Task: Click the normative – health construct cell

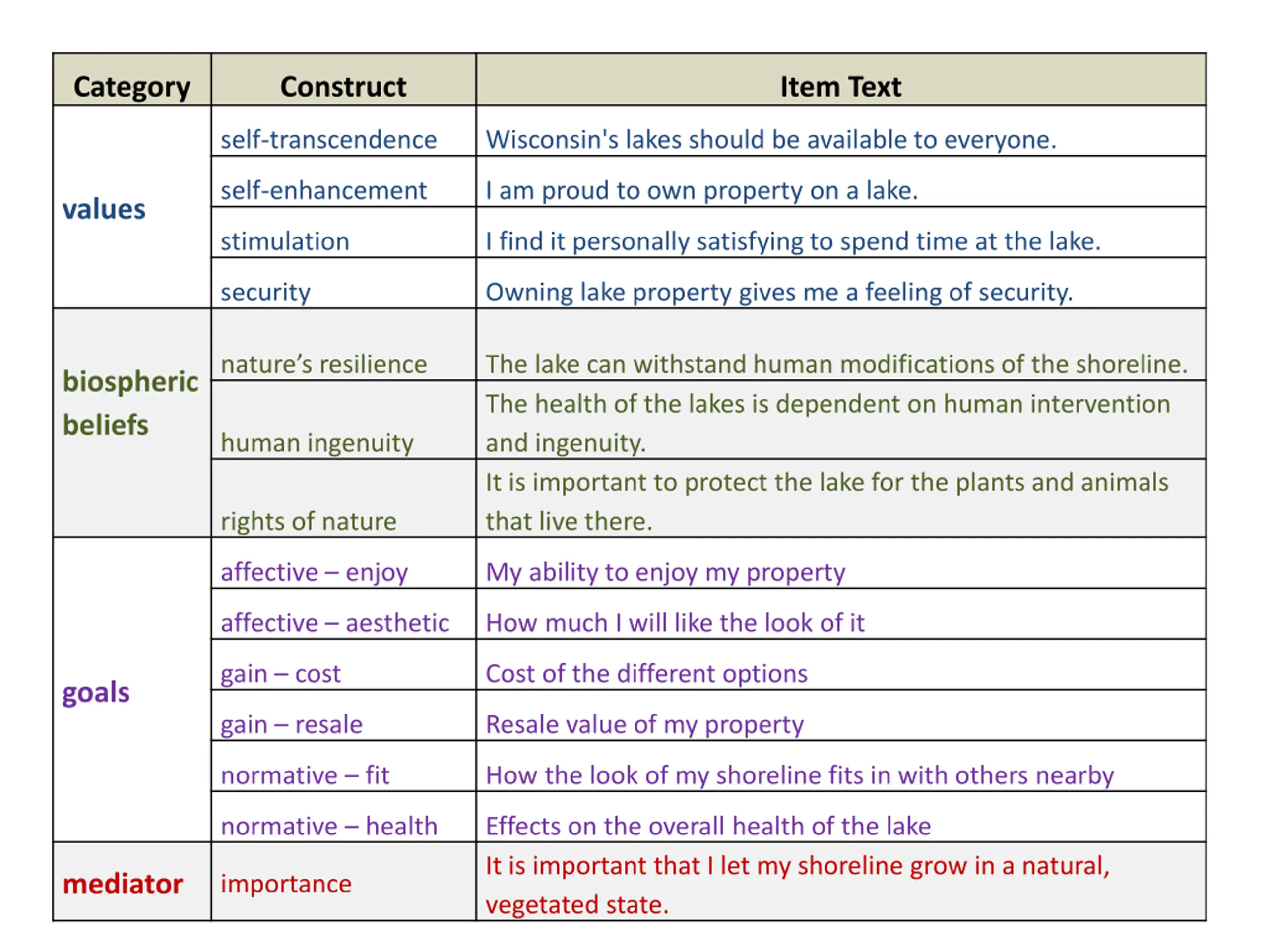Action: click(343, 817)
